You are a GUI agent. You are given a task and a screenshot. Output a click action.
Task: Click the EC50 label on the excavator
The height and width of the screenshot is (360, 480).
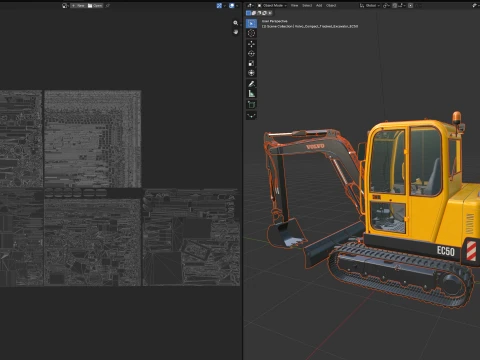pyautogui.click(x=446, y=251)
